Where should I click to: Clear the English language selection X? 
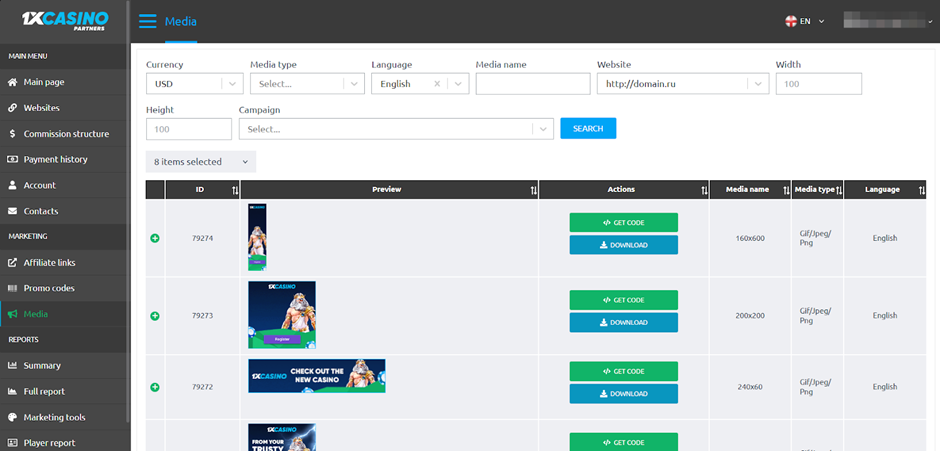click(437, 85)
